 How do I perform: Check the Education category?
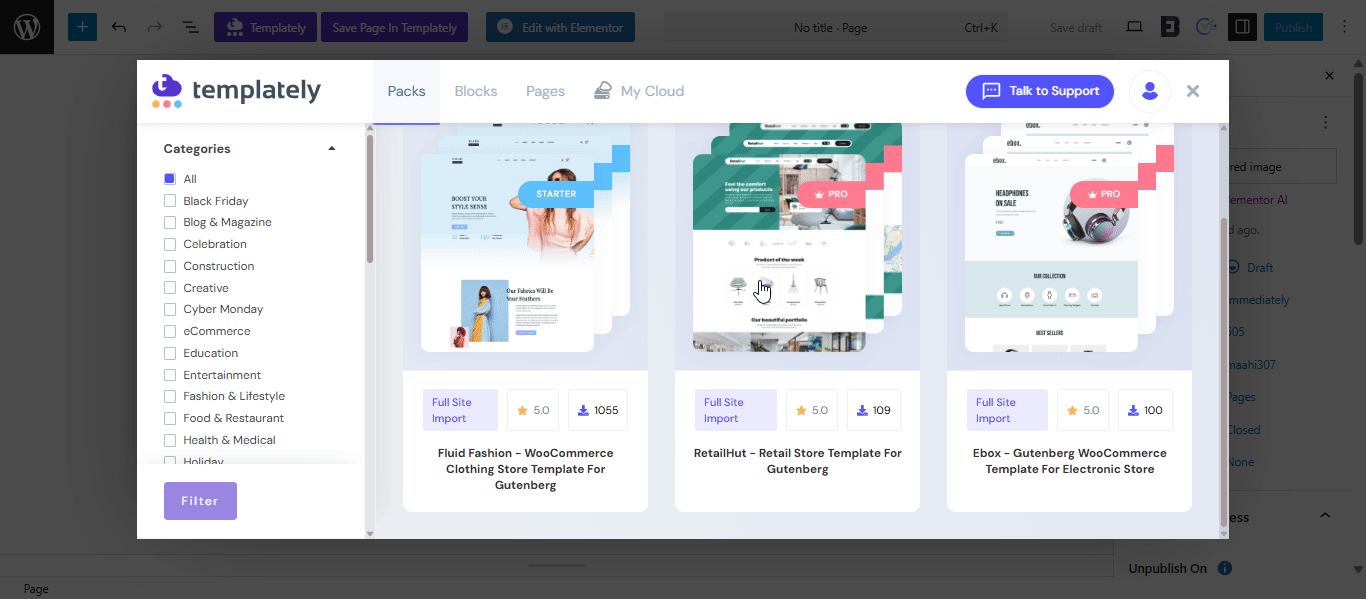[170, 353]
